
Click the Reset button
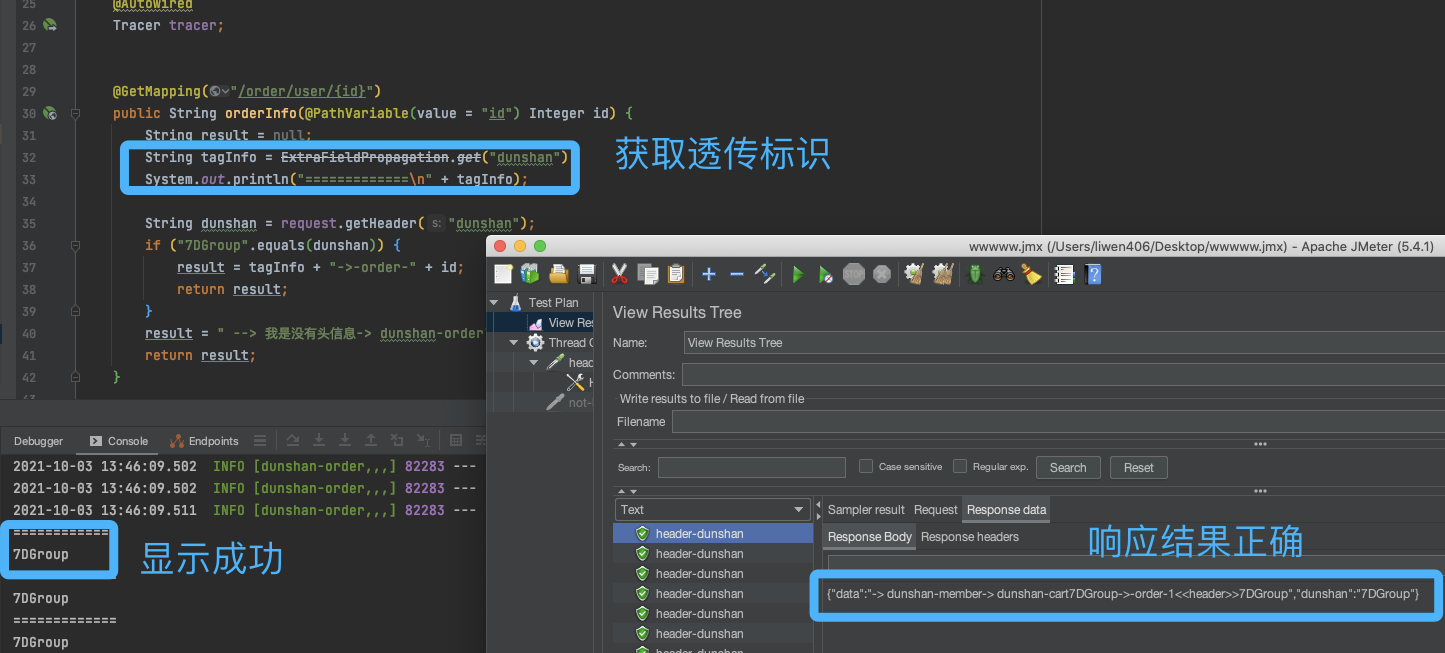coord(1138,467)
